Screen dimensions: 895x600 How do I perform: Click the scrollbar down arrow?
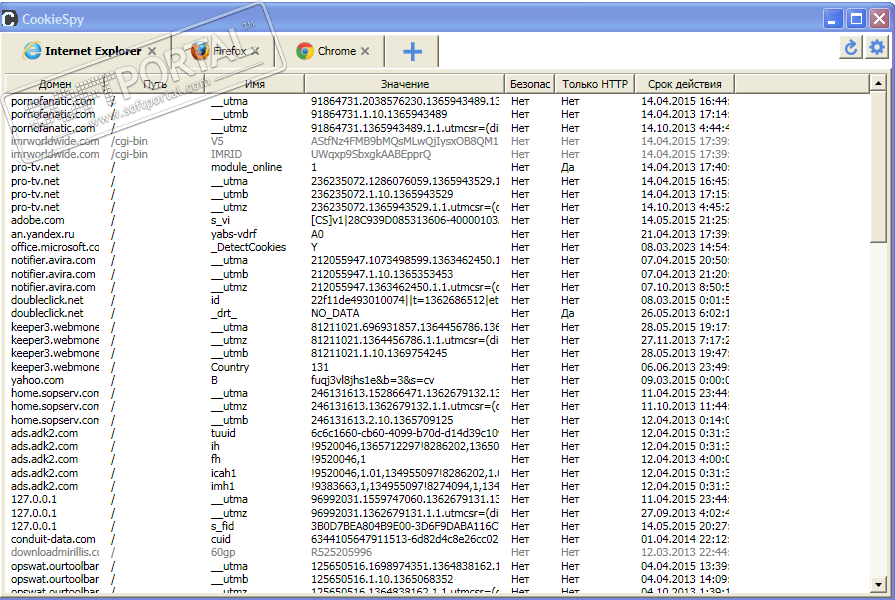pyautogui.click(x=878, y=584)
